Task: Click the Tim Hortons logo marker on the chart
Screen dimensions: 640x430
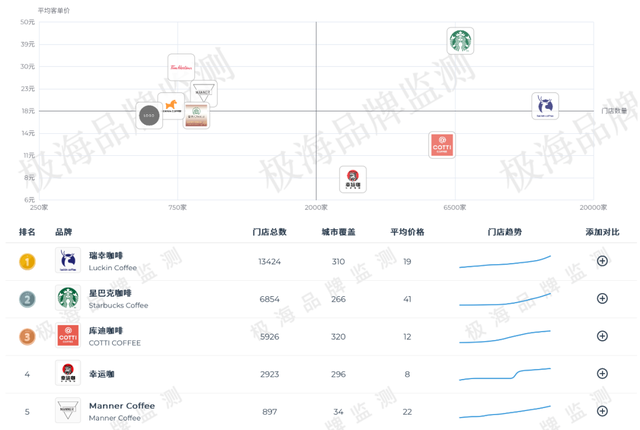Action: coord(181,67)
